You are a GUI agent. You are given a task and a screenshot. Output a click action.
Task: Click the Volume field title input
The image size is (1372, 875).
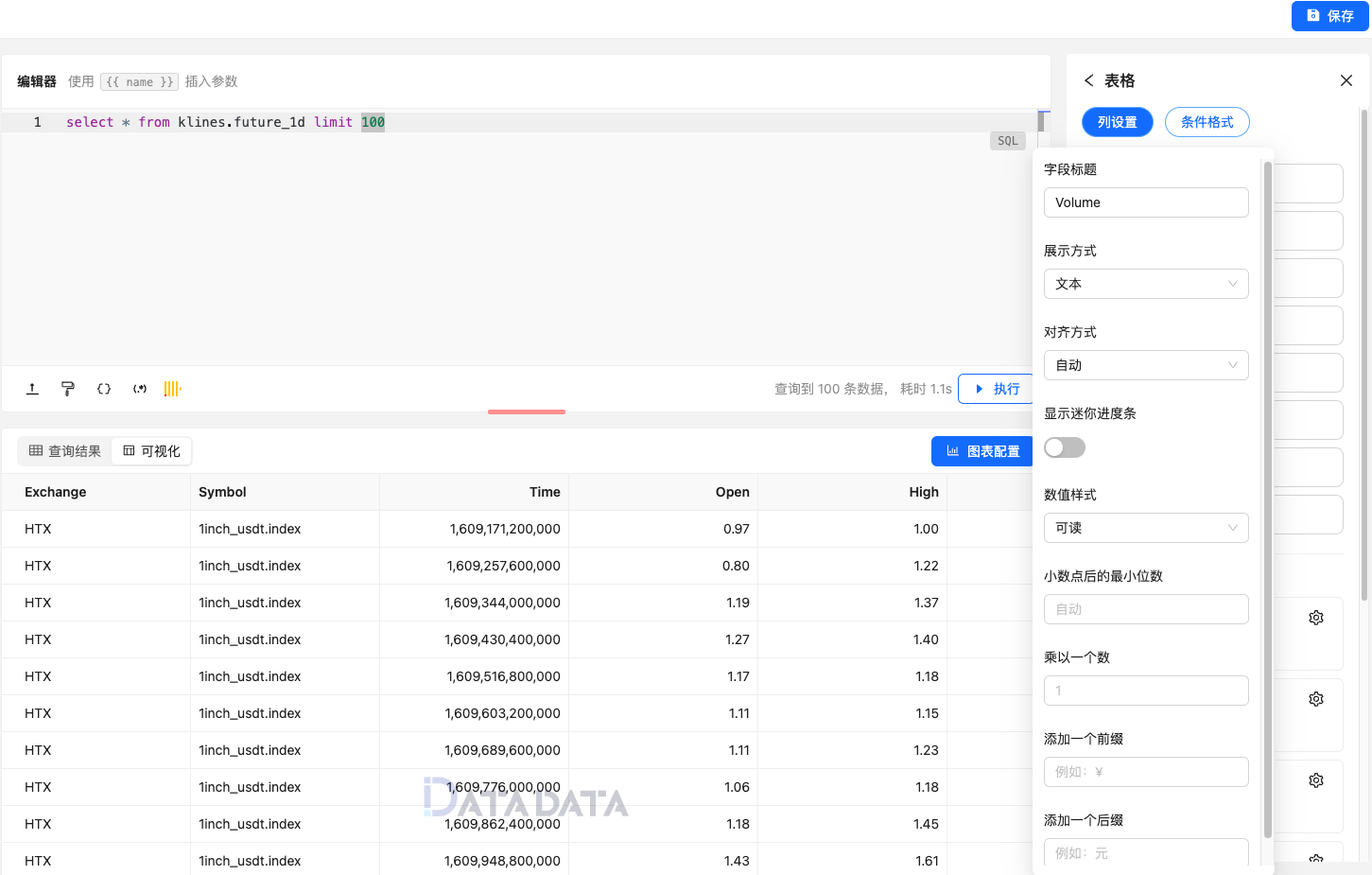pyautogui.click(x=1146, y=201)
